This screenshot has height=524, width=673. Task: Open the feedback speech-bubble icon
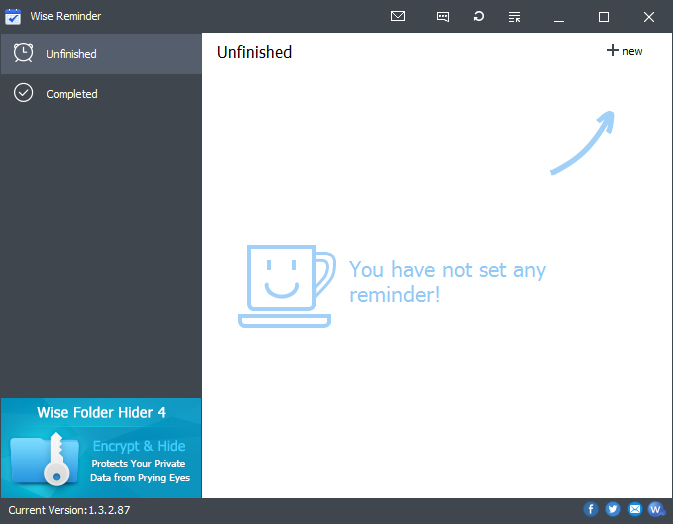(x=443, y=17)
